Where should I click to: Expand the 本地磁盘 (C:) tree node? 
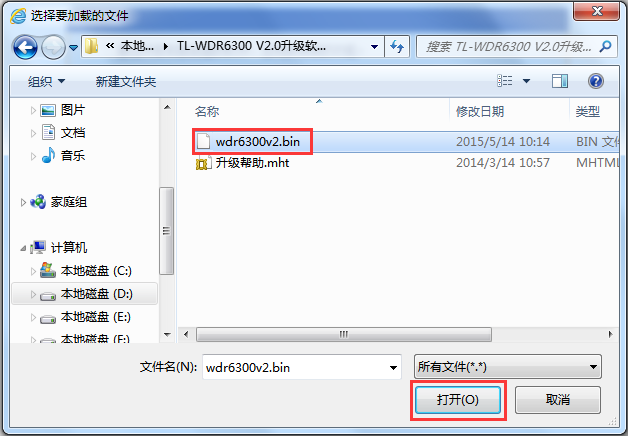33,271
